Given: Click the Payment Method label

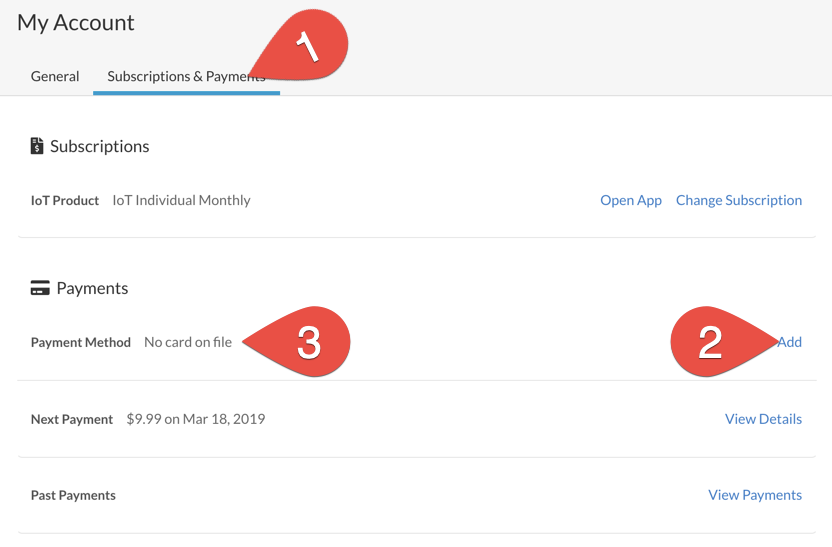Looking at the screenshot, I should (81, 342).
